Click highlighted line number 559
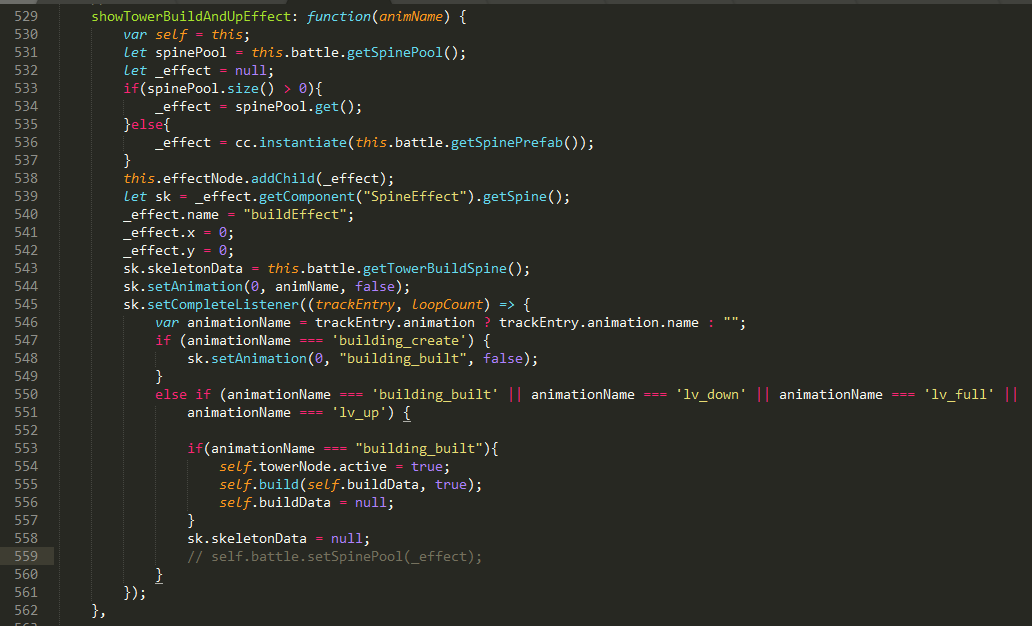 (26, 556)
